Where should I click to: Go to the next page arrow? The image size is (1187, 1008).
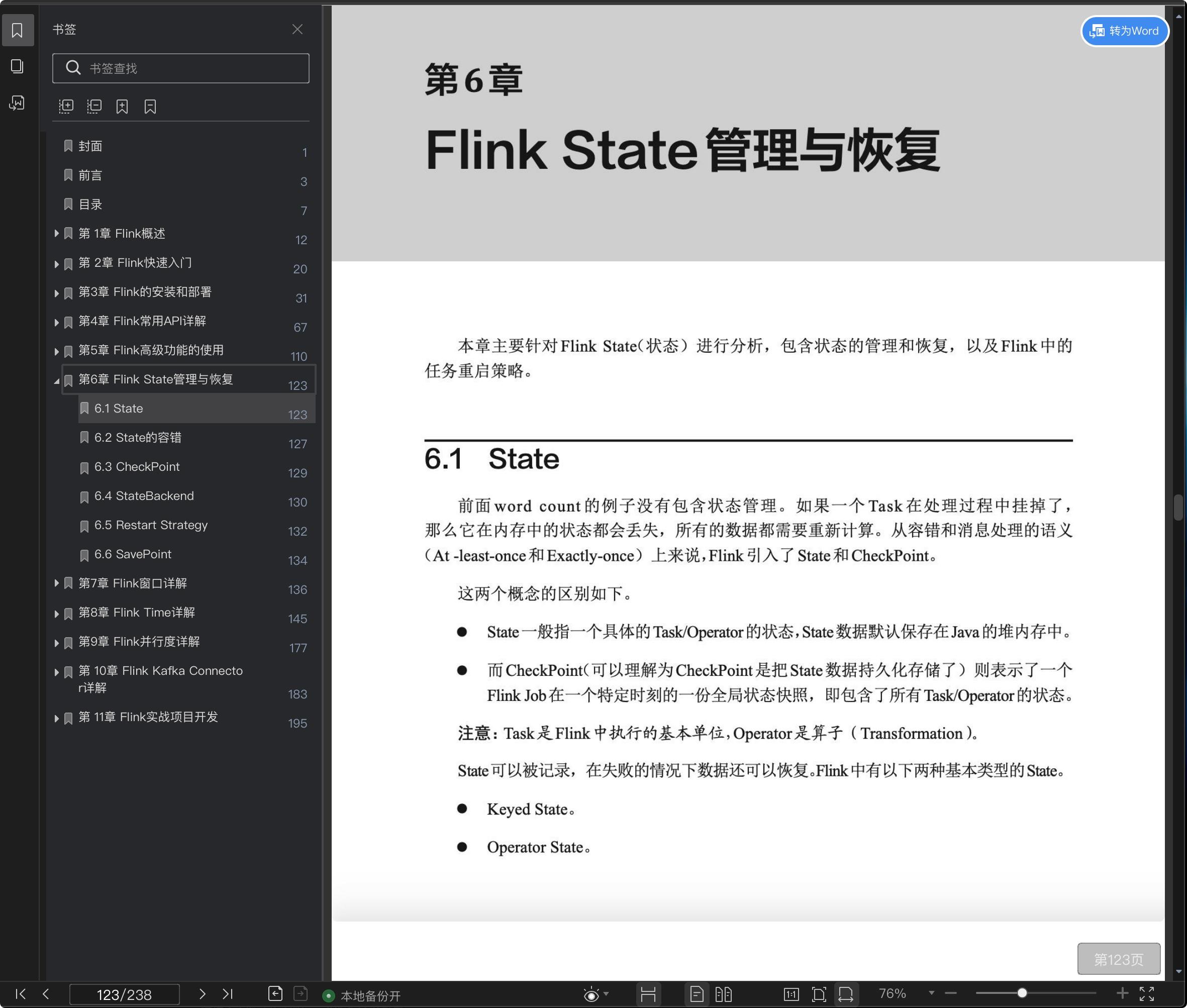tap(202, 994)
